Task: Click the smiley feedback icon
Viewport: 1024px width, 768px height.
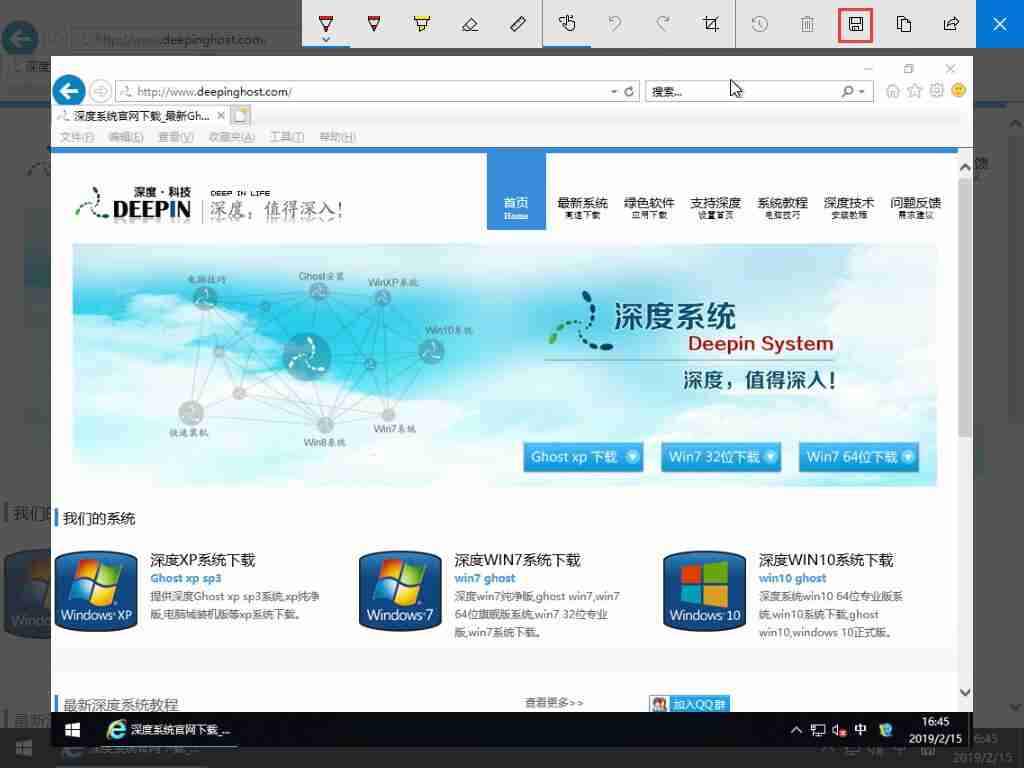Action: (958, 90)
